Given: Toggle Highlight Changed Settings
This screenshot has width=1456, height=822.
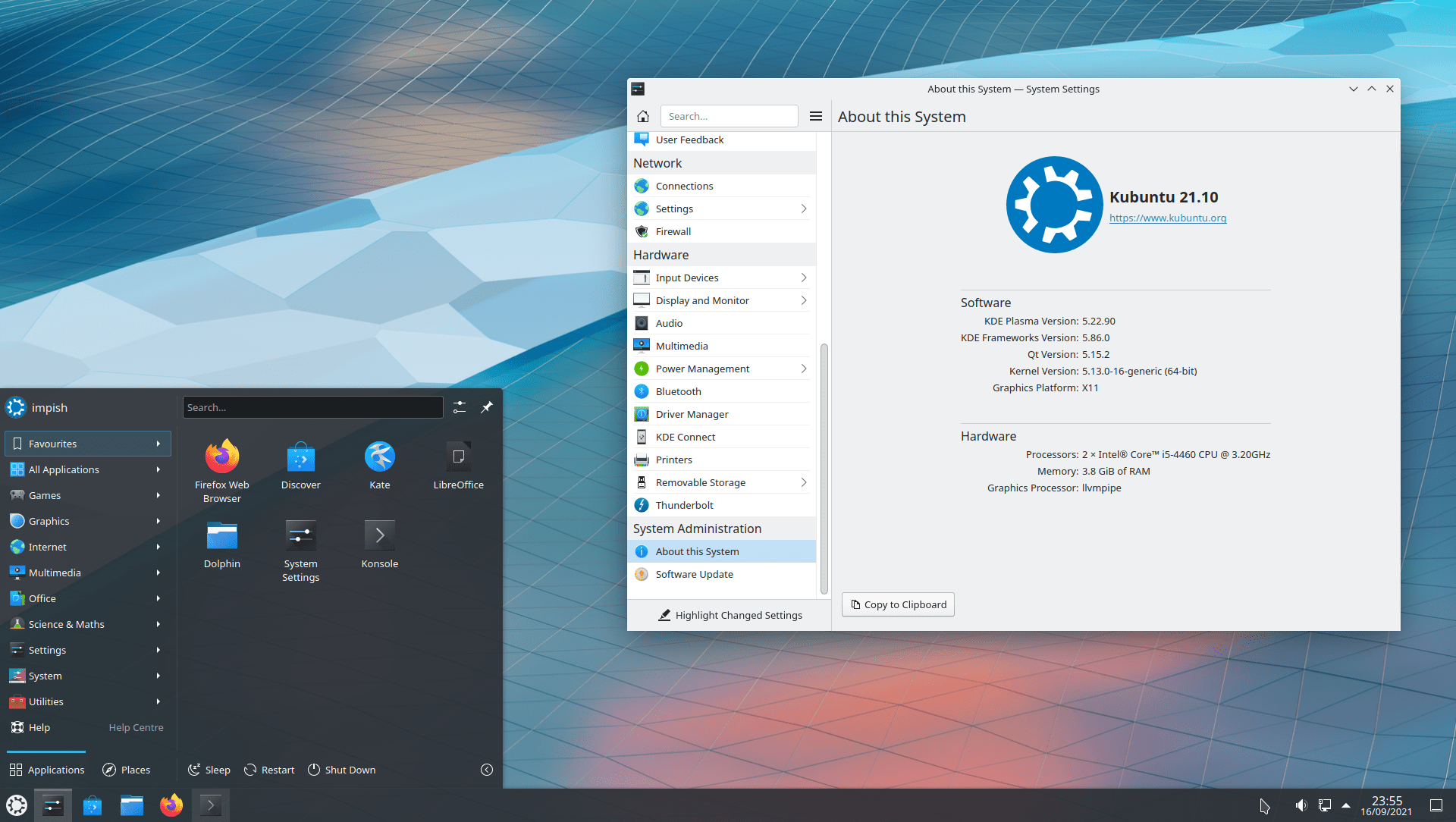Looking at the screenshot, I should click(730, 615).
